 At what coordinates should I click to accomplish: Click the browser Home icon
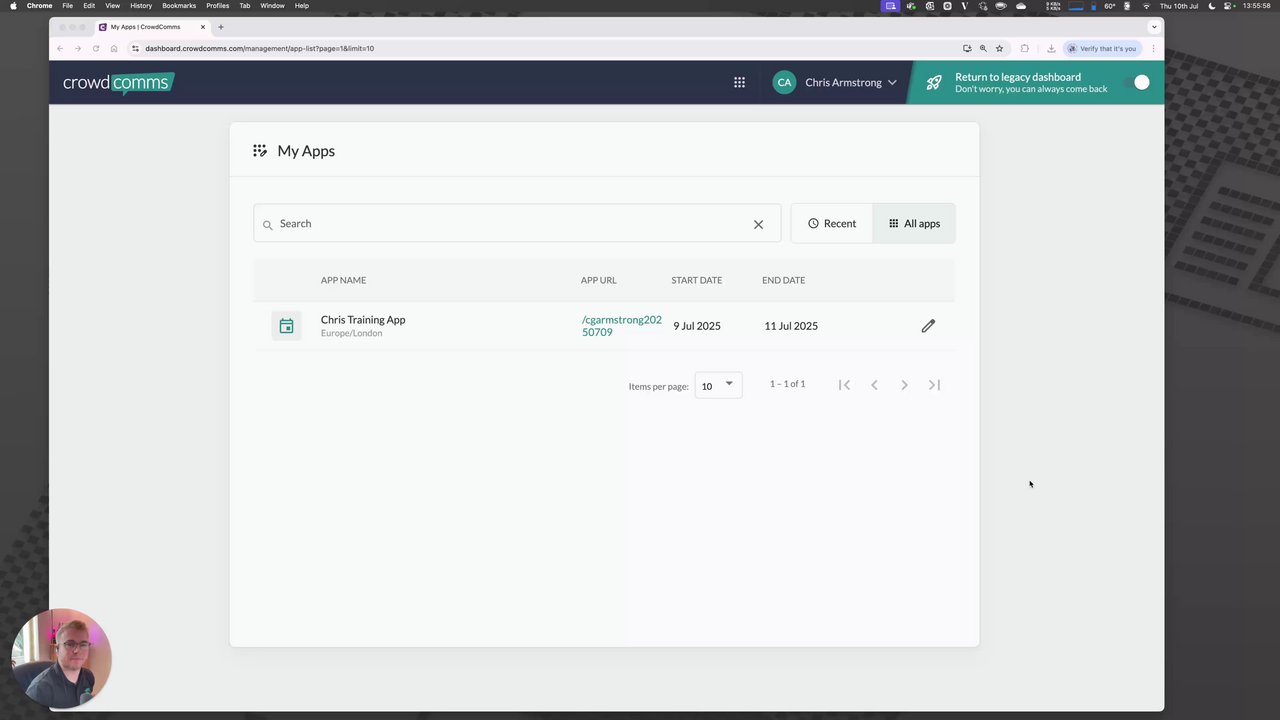tap(114, 48)
